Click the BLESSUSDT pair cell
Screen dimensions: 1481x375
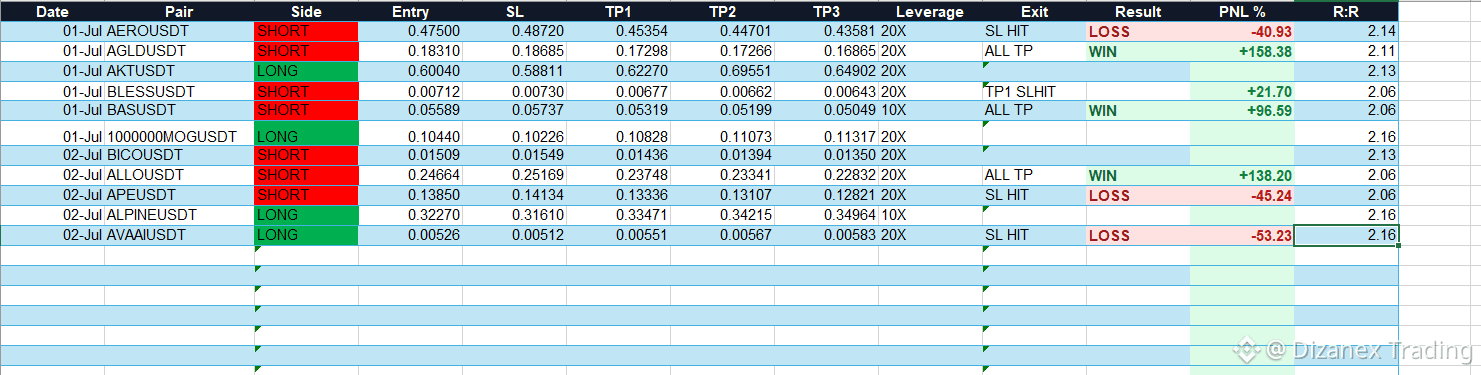pyautogui.click(x=179, y=91)
